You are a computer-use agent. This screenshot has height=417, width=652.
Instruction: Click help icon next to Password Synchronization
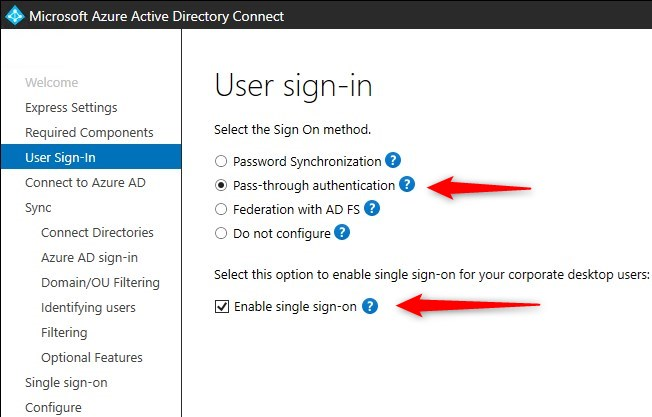point(393,160)
